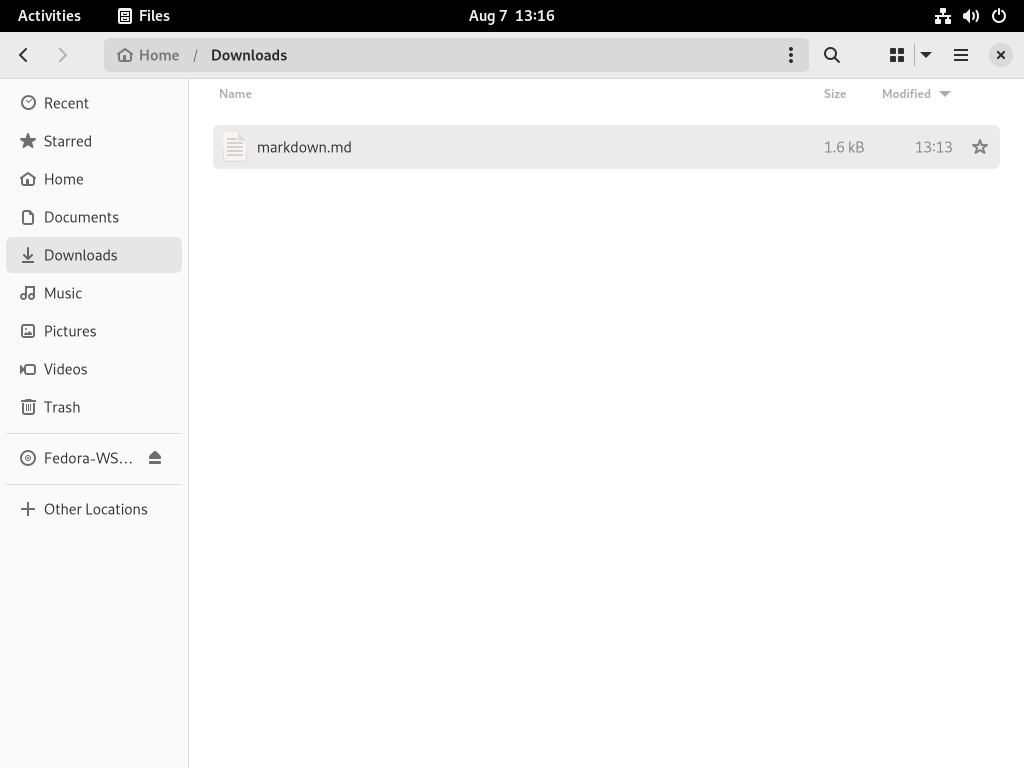Star the markdown.md file
The image size is (1024, 768).
[x=980, y=147]
